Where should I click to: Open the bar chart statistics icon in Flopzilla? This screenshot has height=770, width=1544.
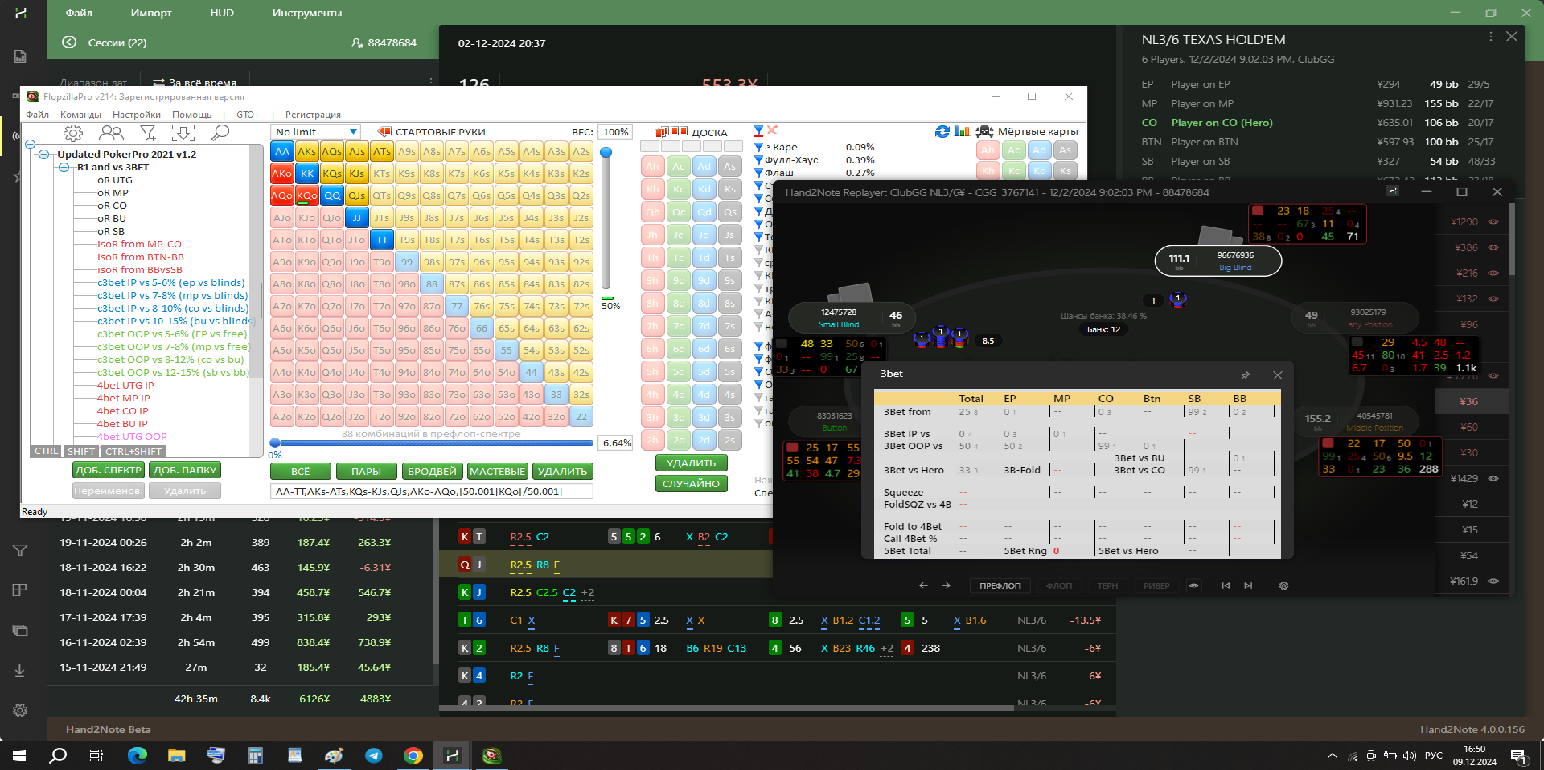(x=962, y=131)
